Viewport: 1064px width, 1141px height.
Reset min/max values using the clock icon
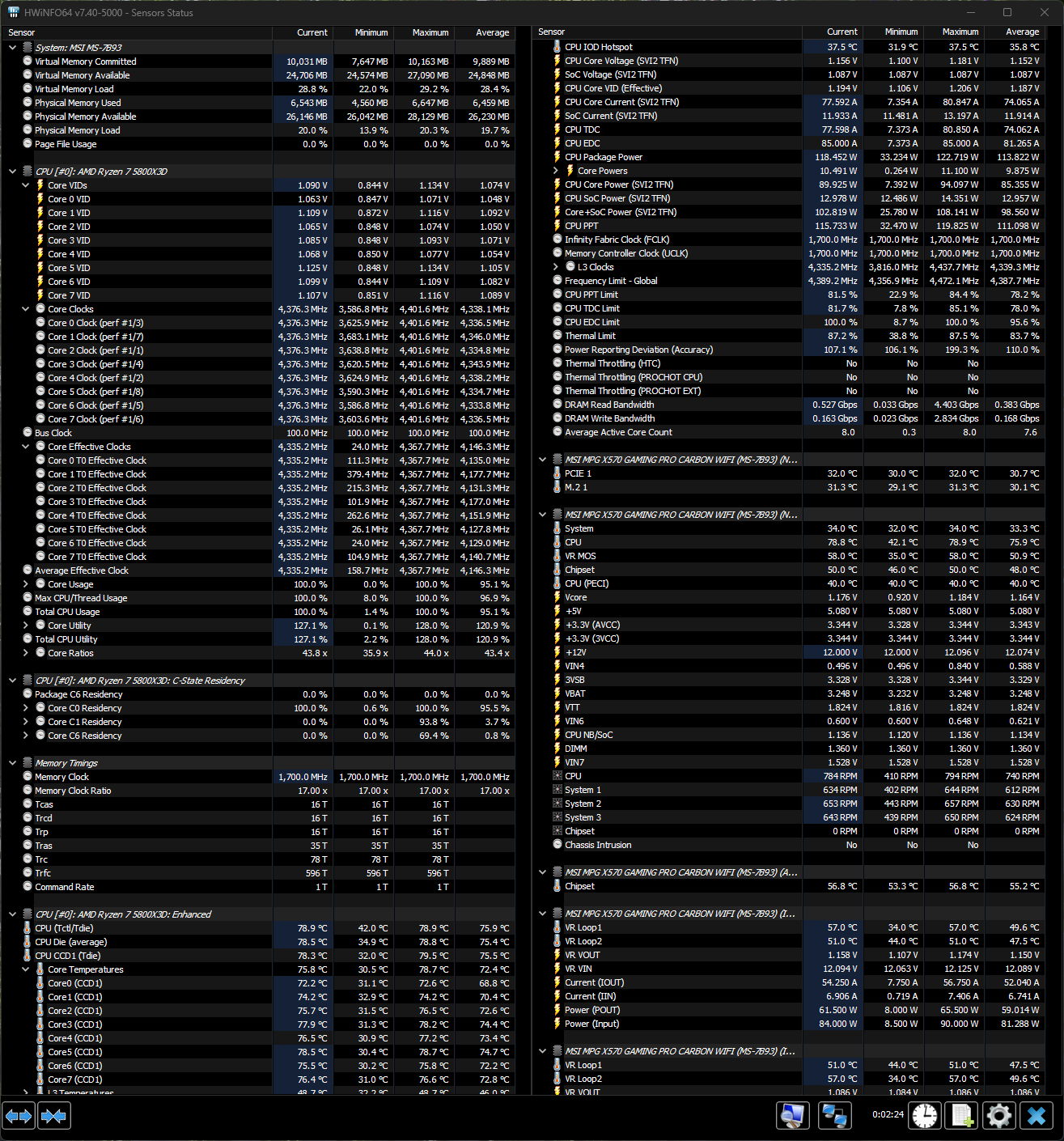(926, 1115)
